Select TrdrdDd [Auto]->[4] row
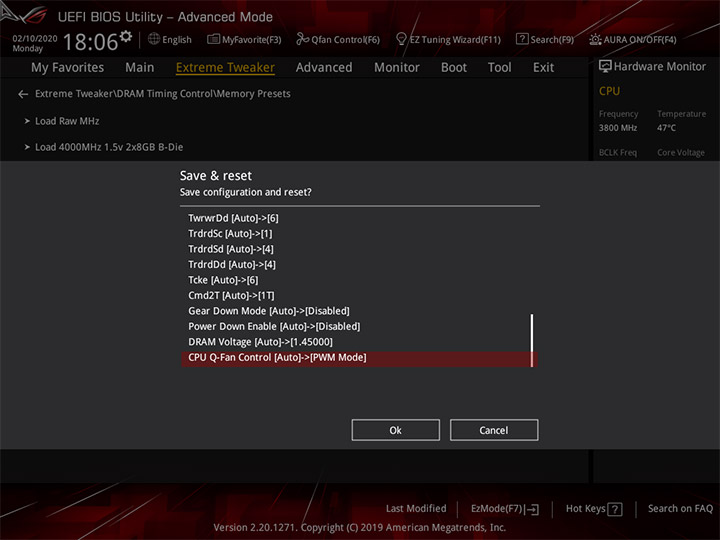 (x=360, y=264)
